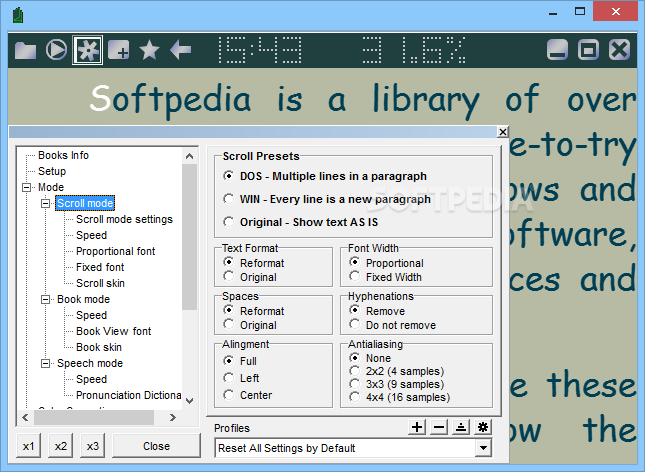Click the tree scroll up arrow
This screenshot has width=645, height=472.
click(x=190, y=156)
